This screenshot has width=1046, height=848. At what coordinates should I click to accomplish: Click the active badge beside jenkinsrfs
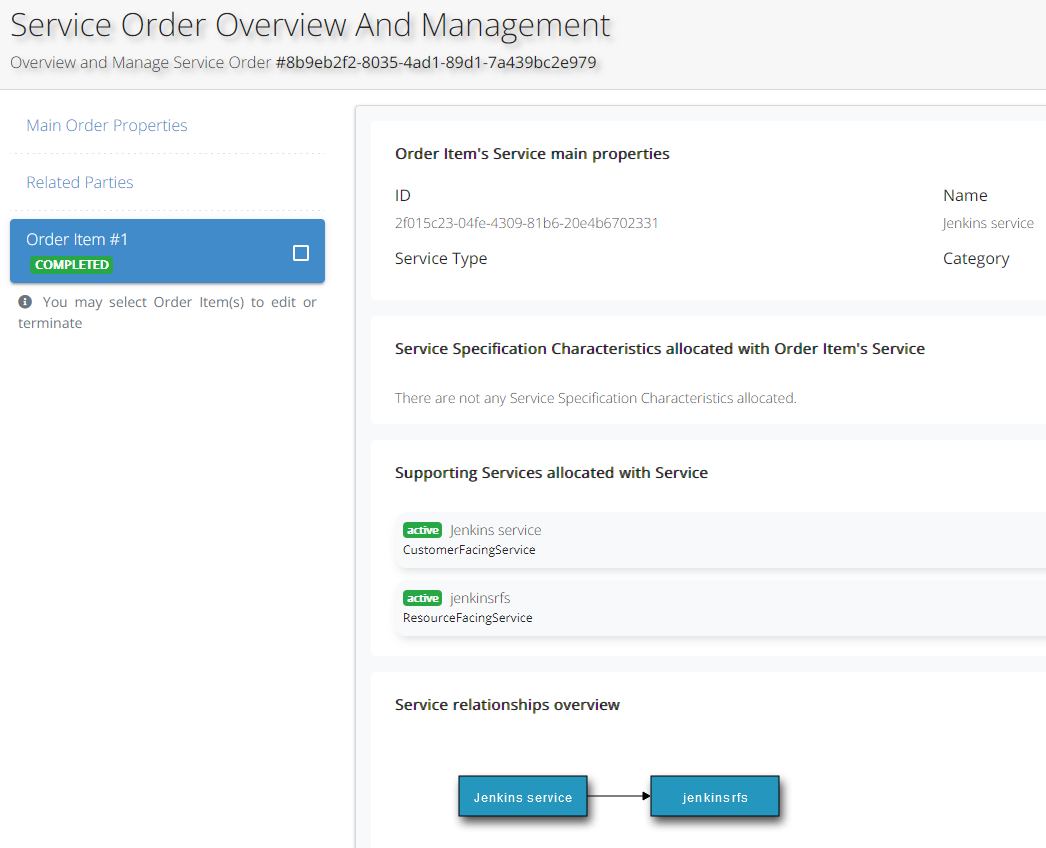pyautogui.click(x=422, y=598)
